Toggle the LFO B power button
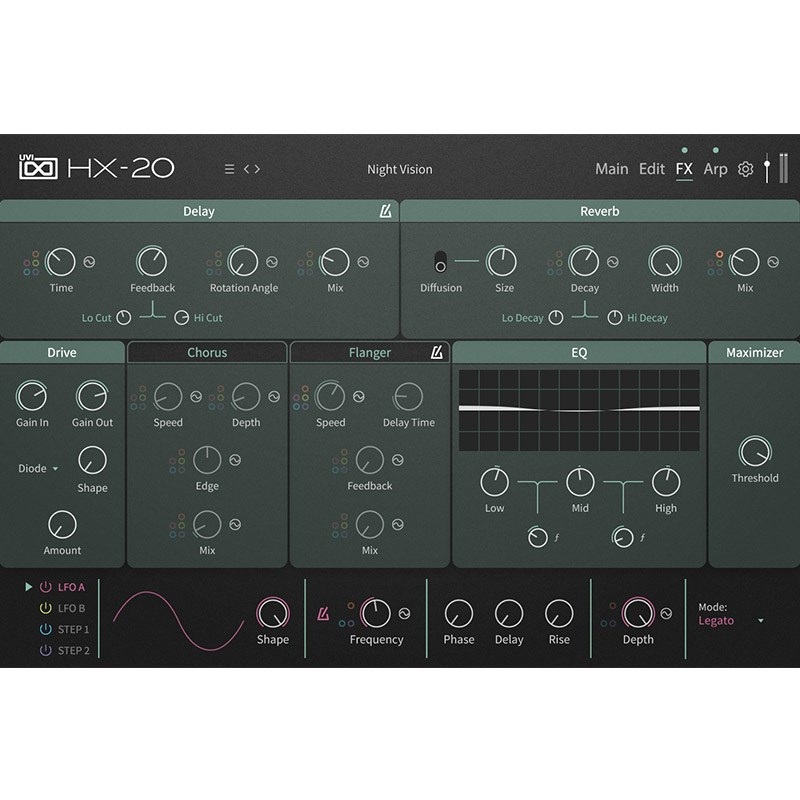 45,608
